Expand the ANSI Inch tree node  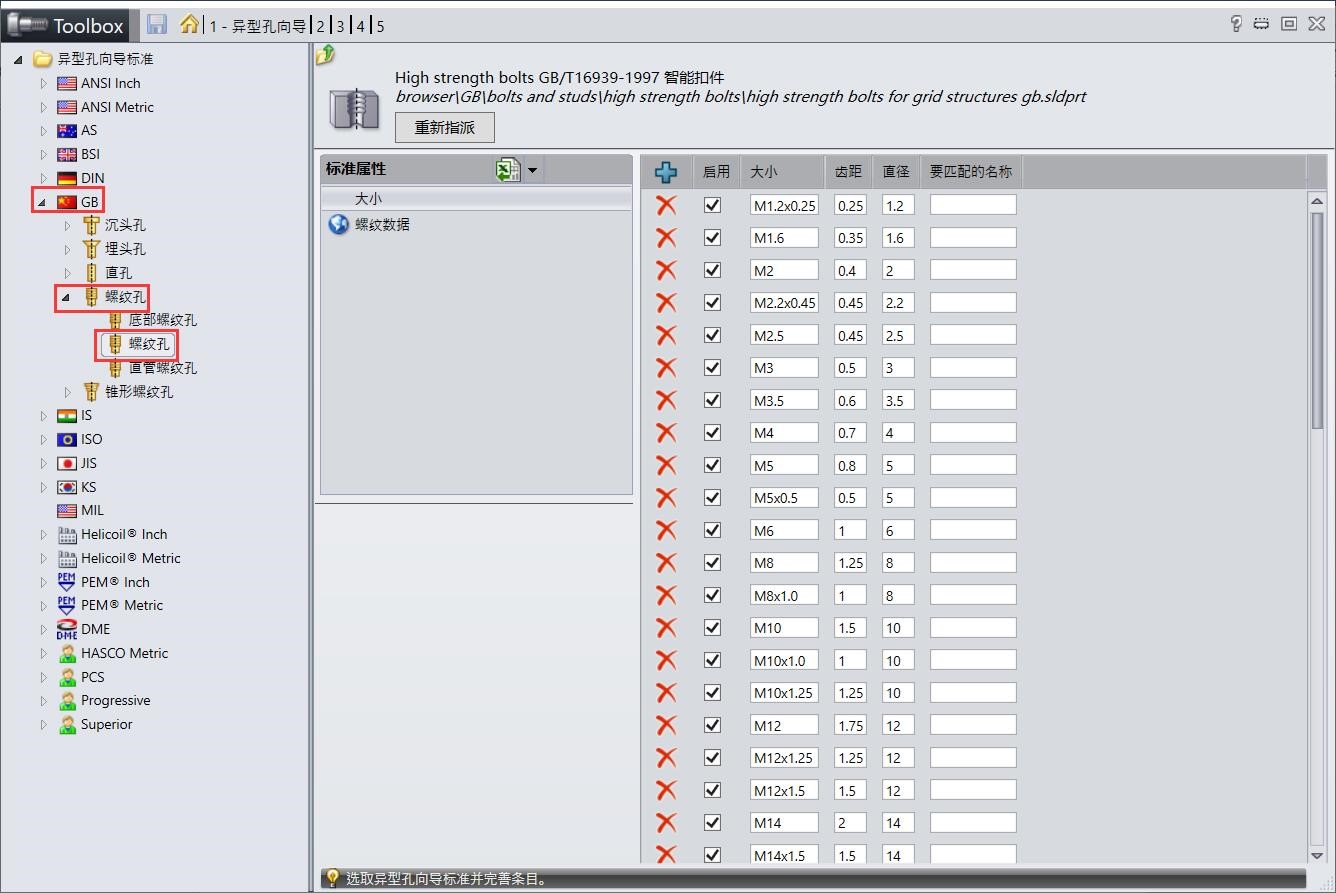42,83
